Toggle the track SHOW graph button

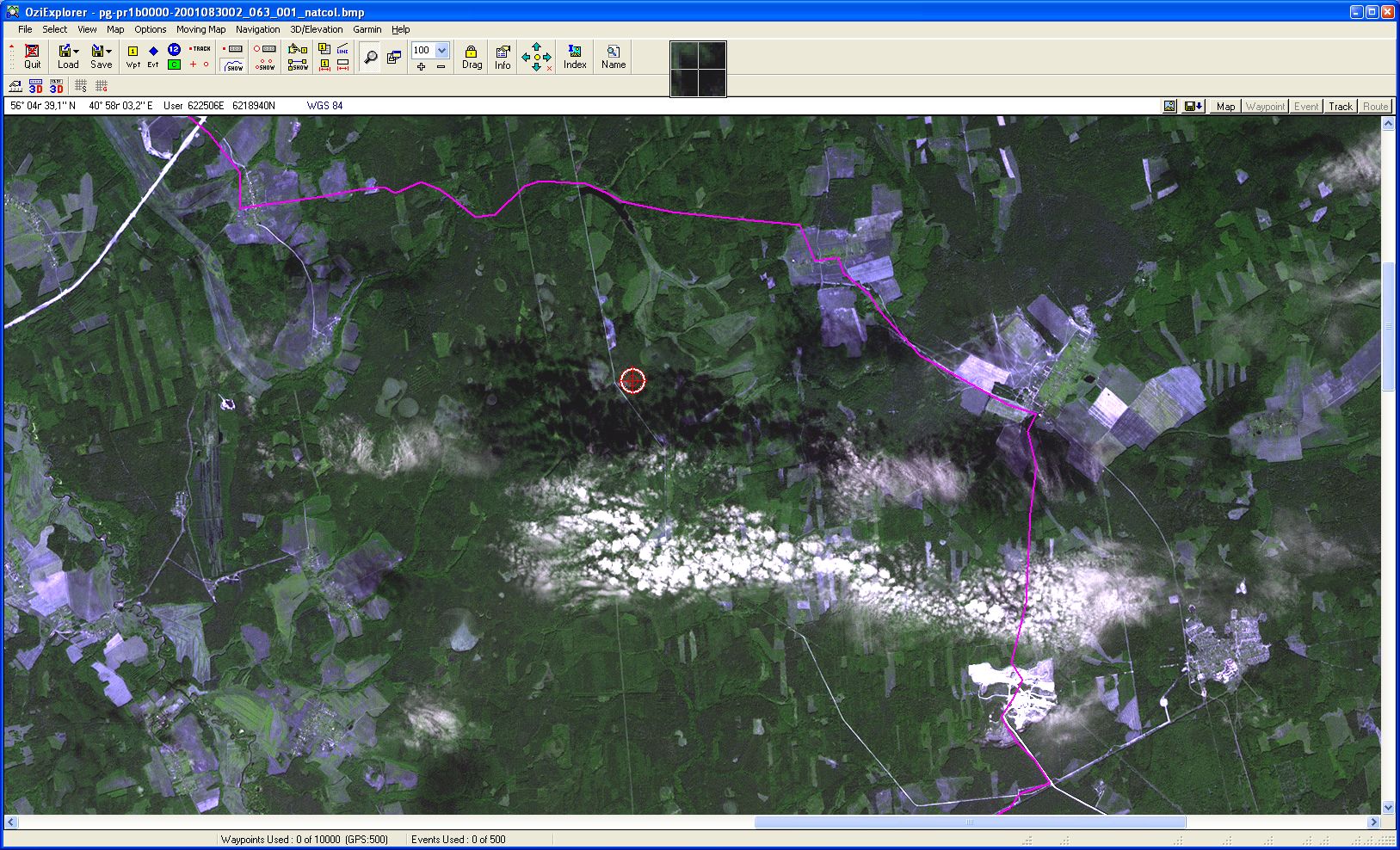(233, 65)
